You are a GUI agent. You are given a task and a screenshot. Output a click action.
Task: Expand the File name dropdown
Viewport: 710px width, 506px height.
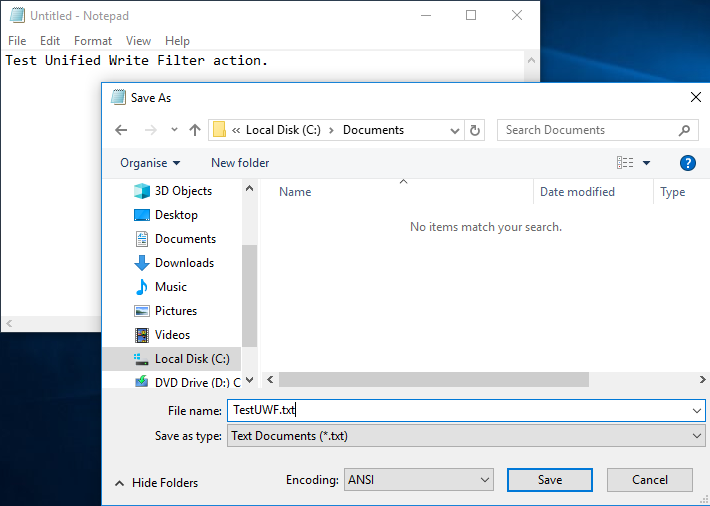click(x=696, y=411)
